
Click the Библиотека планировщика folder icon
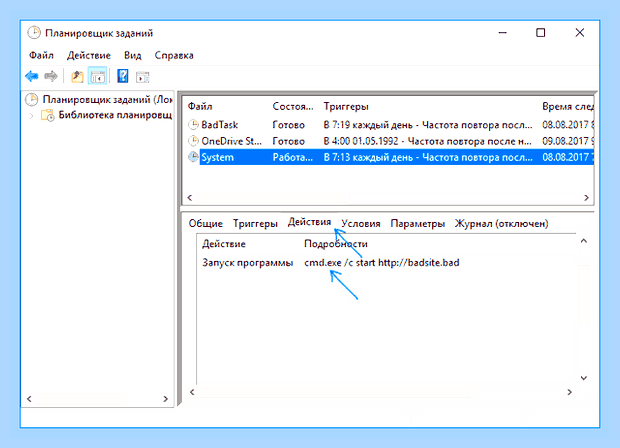tap(48, 115)
